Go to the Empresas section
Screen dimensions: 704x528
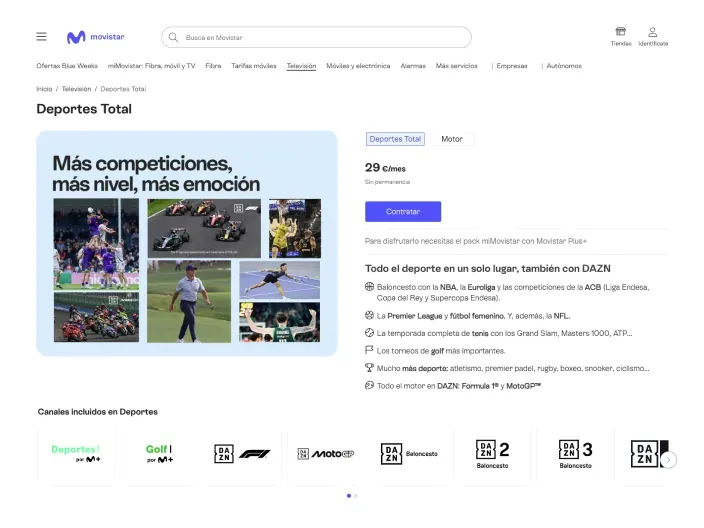pos(512,66)
